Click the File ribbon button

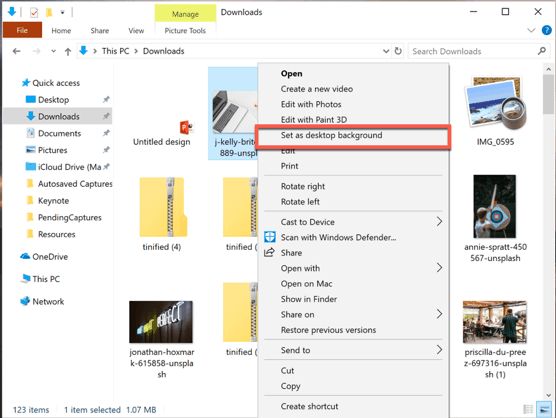[22, 30]
